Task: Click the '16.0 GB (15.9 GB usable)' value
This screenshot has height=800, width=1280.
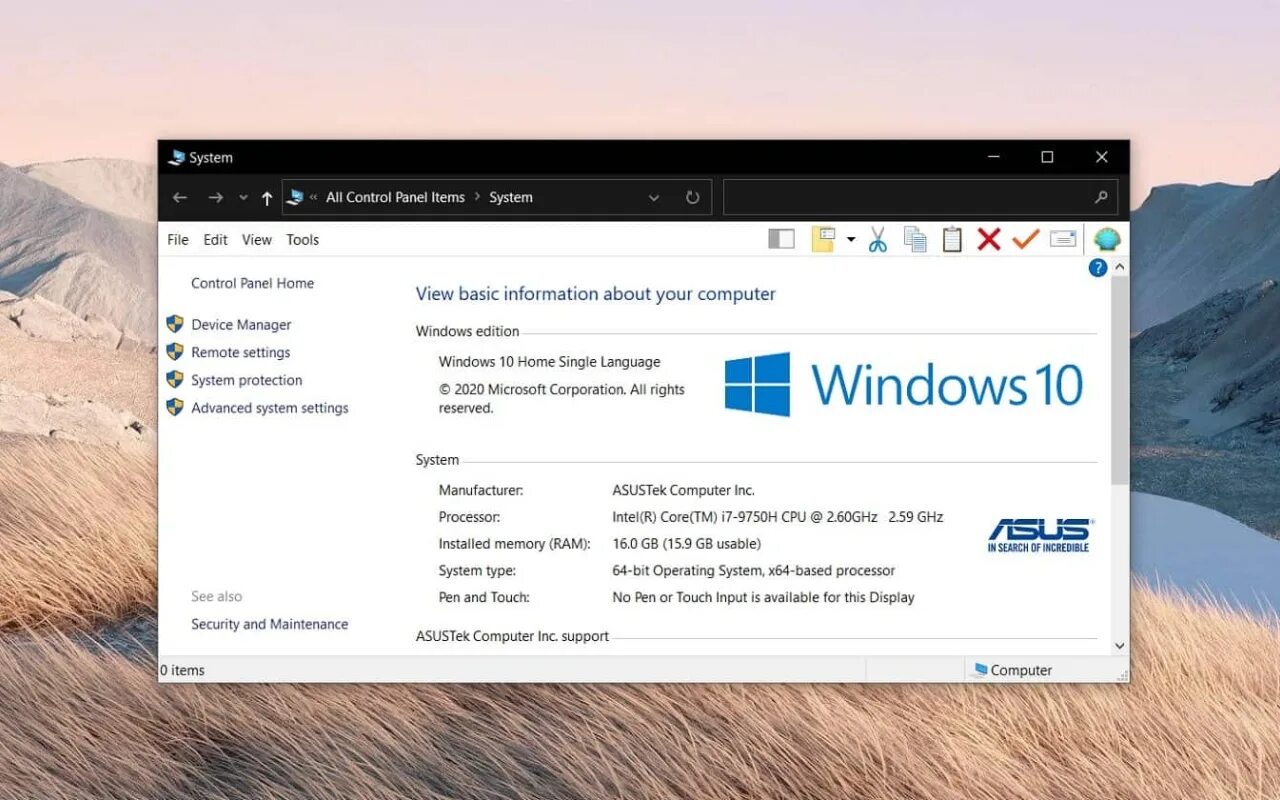Action: [686, 544]
